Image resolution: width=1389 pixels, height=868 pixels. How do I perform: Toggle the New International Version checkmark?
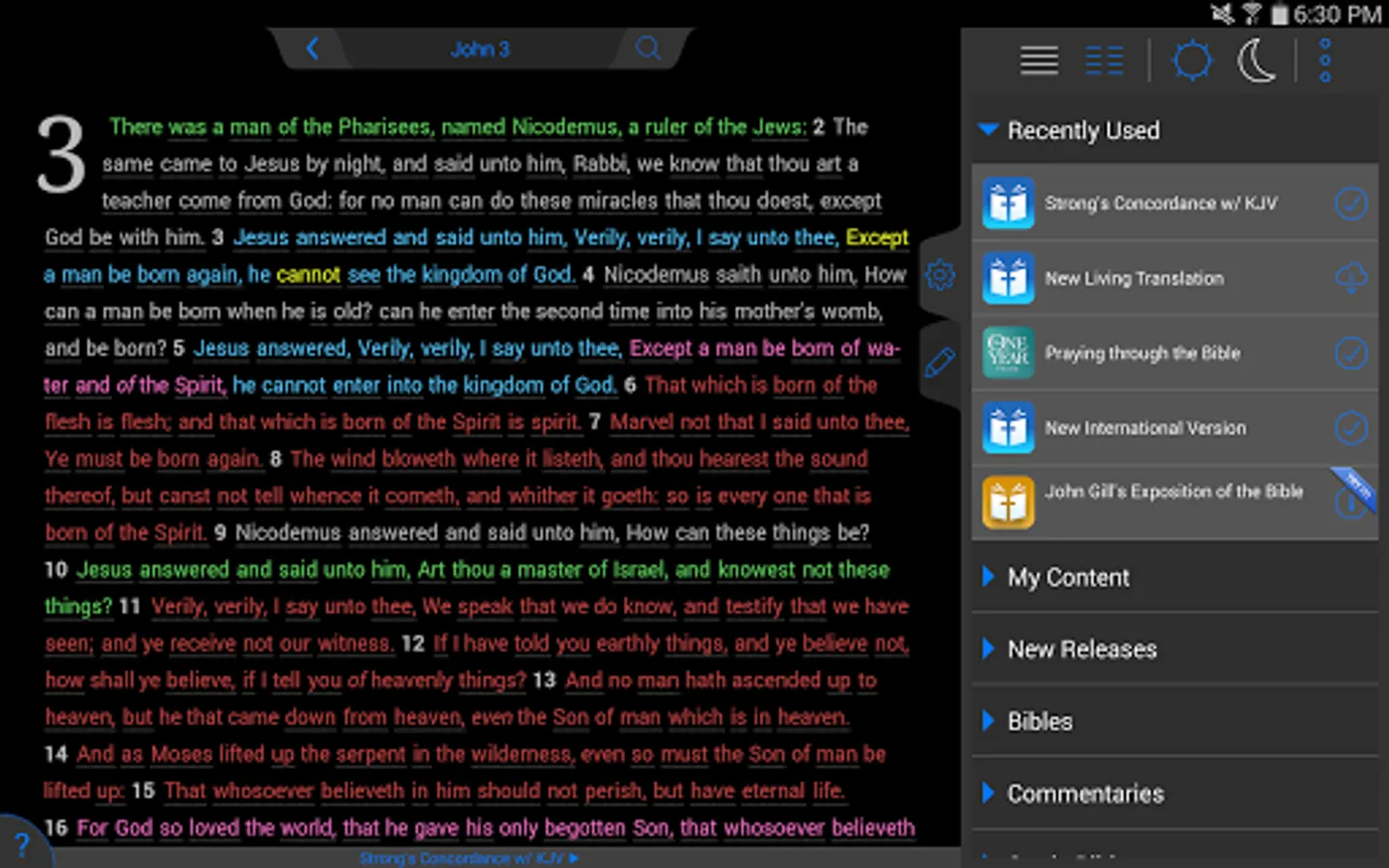pos(1350,427)
